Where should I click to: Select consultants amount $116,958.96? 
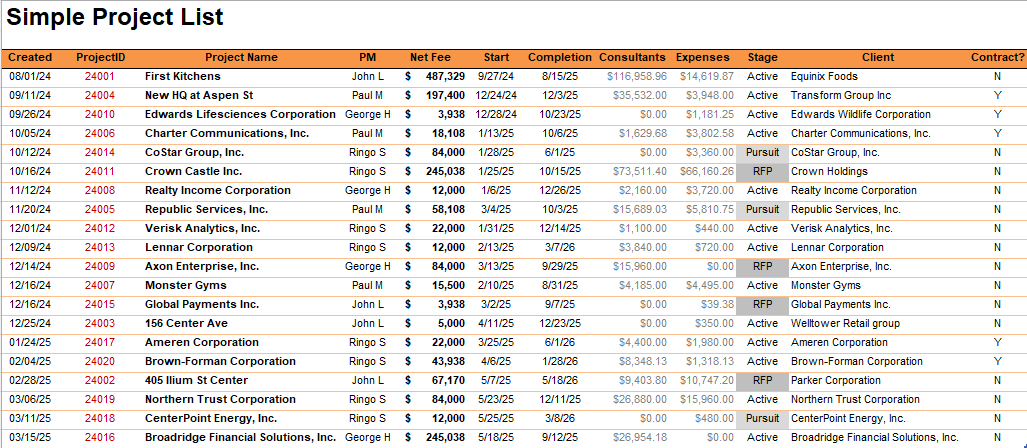coord(637,77)
